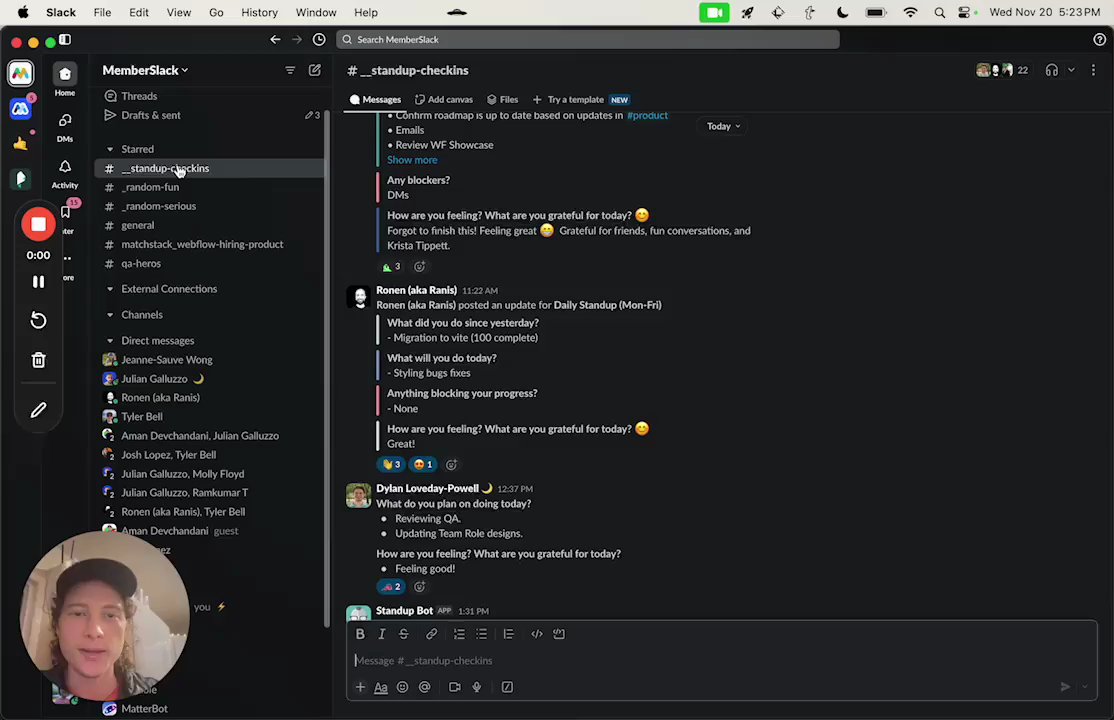This screenshot has width=1114, height=720.
Task: Collapse the Starred section
Action: 110,149
